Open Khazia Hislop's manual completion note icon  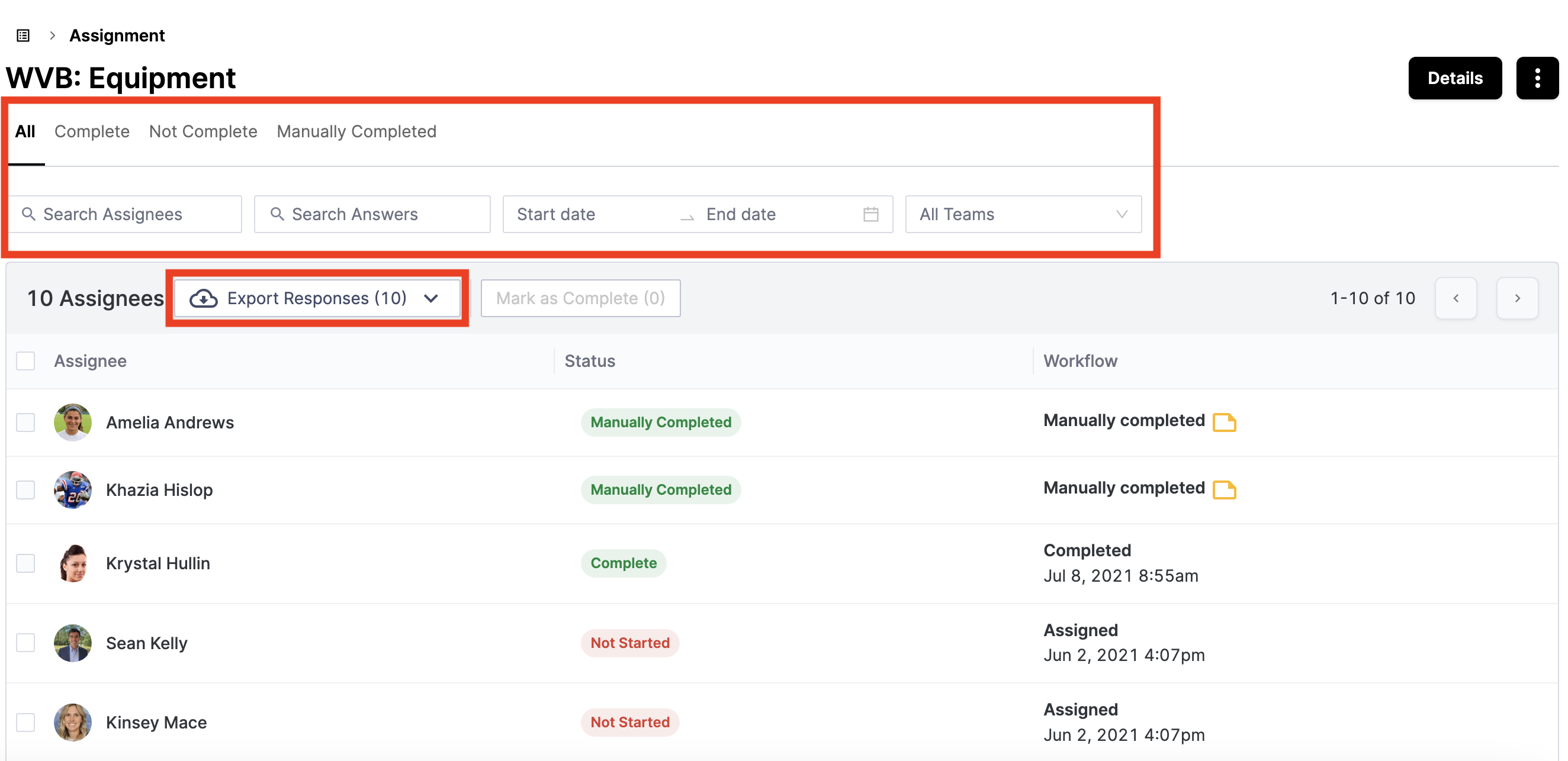[x=1223, y=489]
